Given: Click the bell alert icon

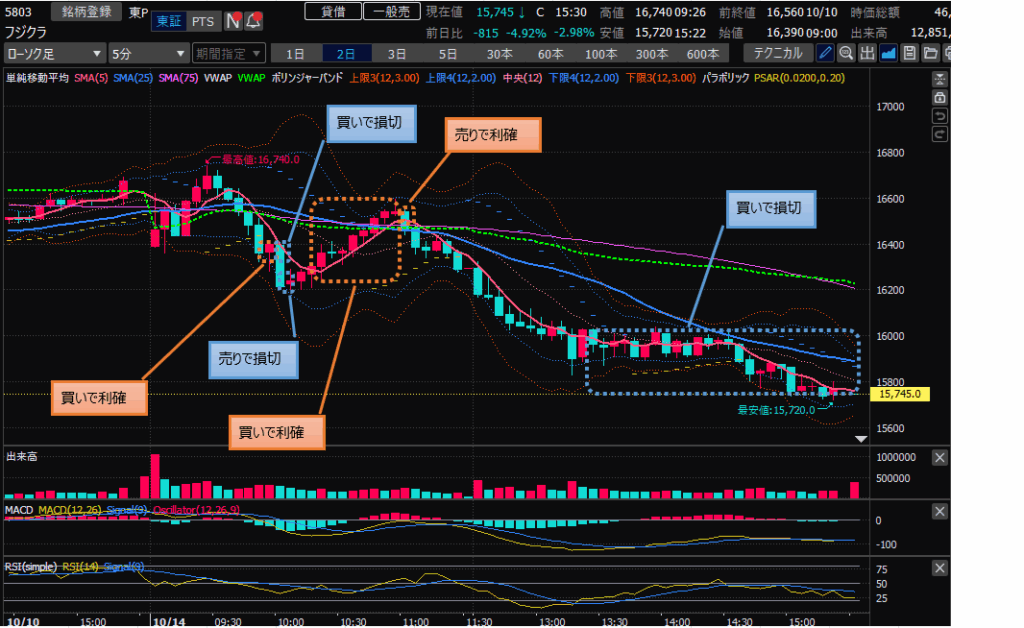Looking at the screenshot, I should [254, 21].
